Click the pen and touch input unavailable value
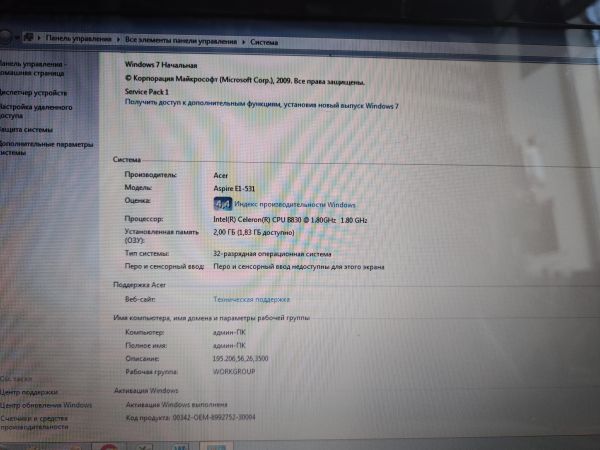Screen dimensions: 600x450 tap(298, 267)
